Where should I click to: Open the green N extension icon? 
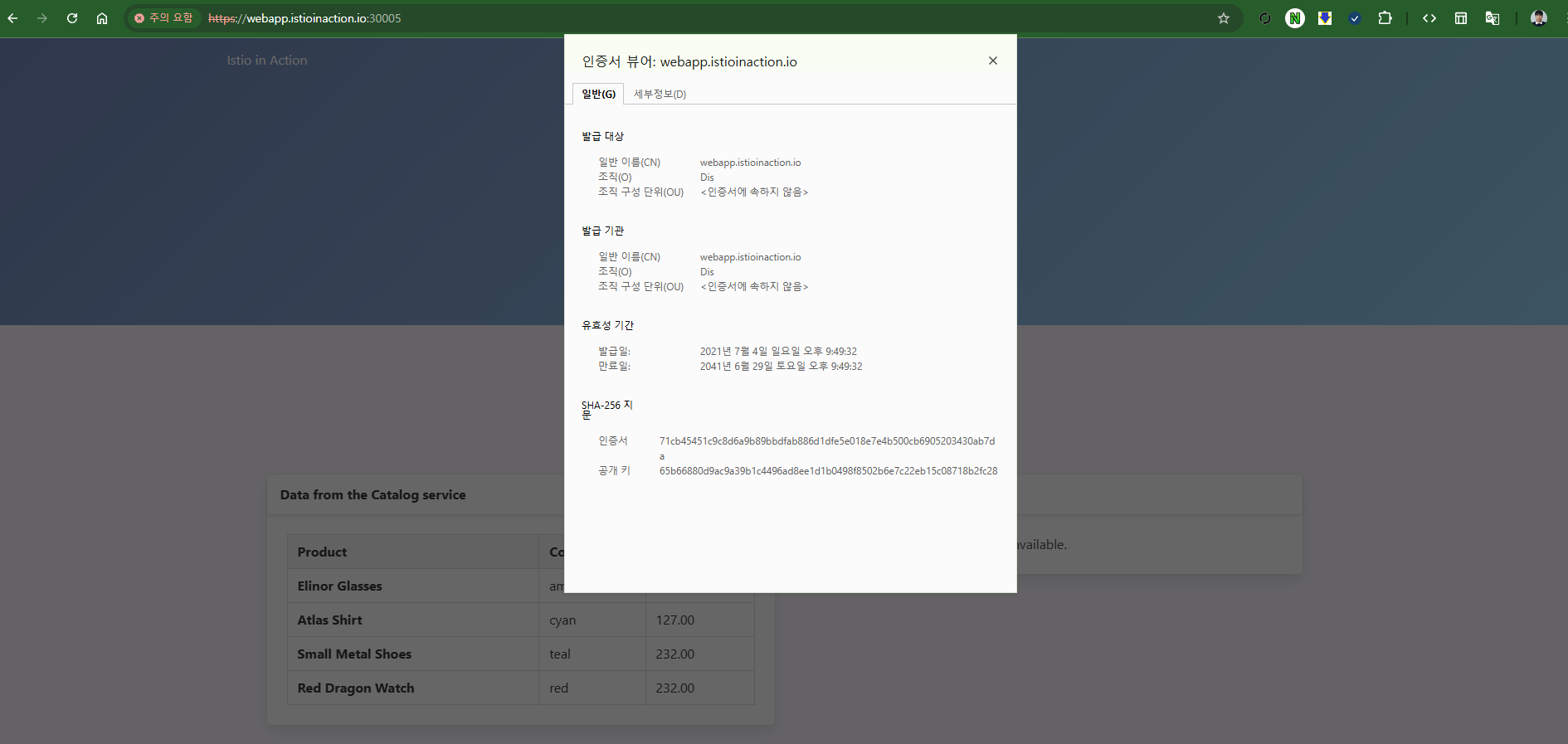click(1295, 18)
